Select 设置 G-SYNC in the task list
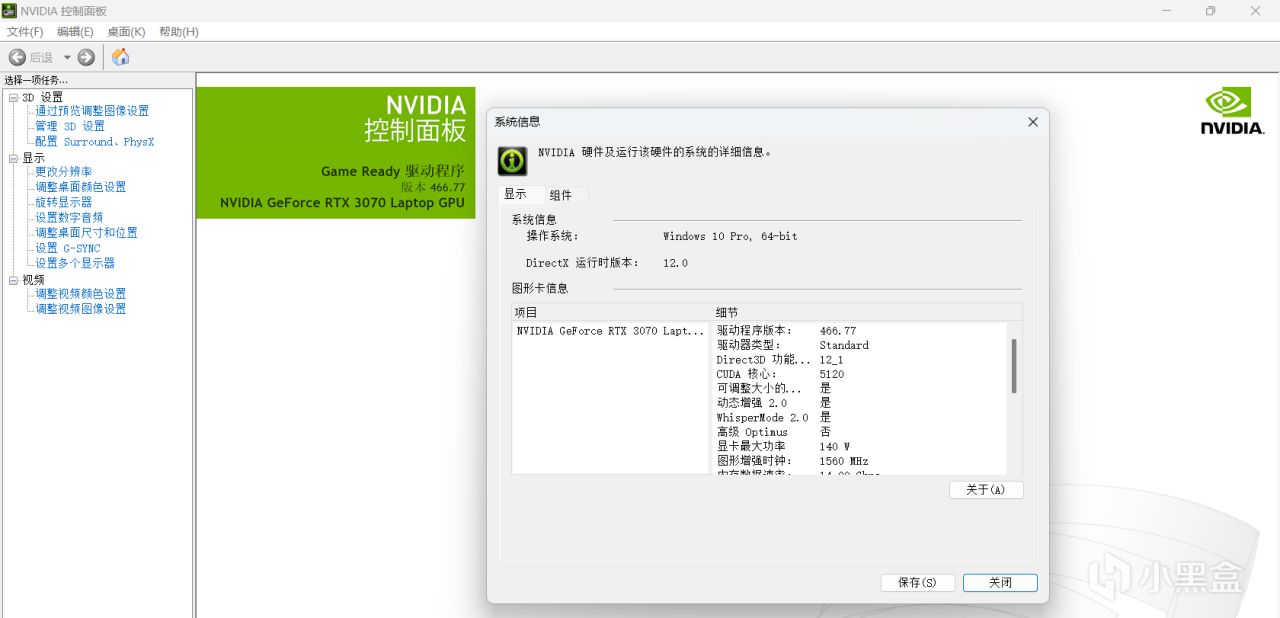The width and height of the screenshot is (1280, 618). (66, 247)
